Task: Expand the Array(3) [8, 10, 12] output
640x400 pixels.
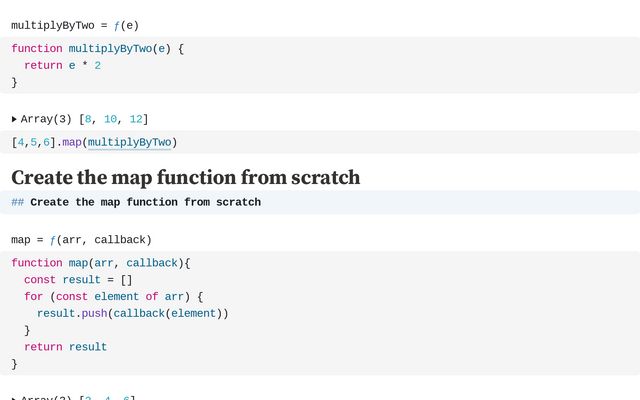Action: point(14,119)
